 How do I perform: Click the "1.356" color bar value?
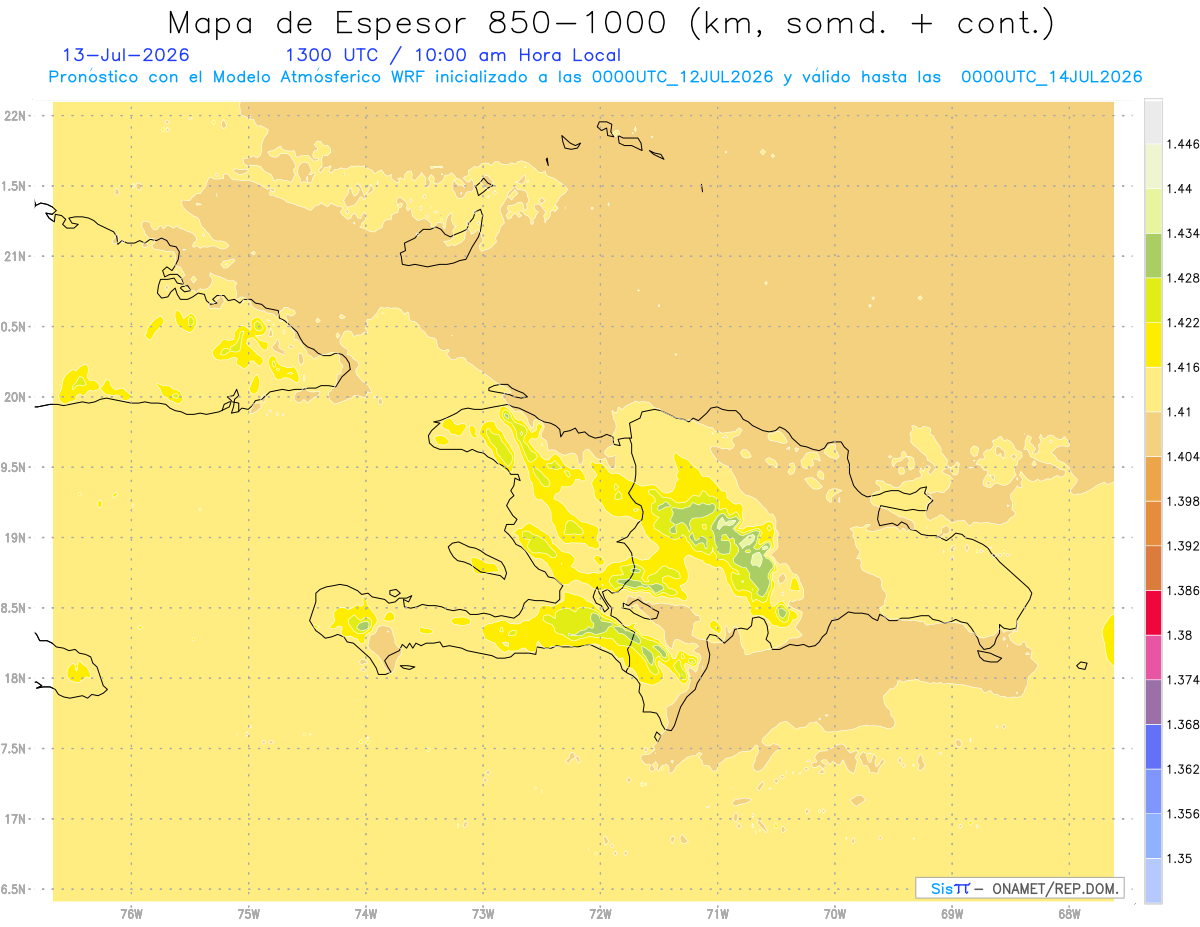[x=1183, y=814]
